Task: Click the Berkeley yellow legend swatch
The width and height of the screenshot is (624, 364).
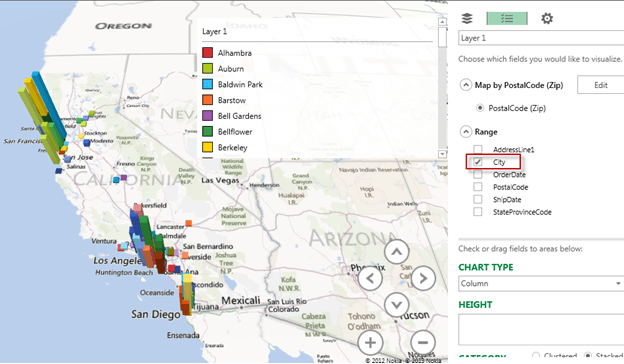Action: click(207, 147)
